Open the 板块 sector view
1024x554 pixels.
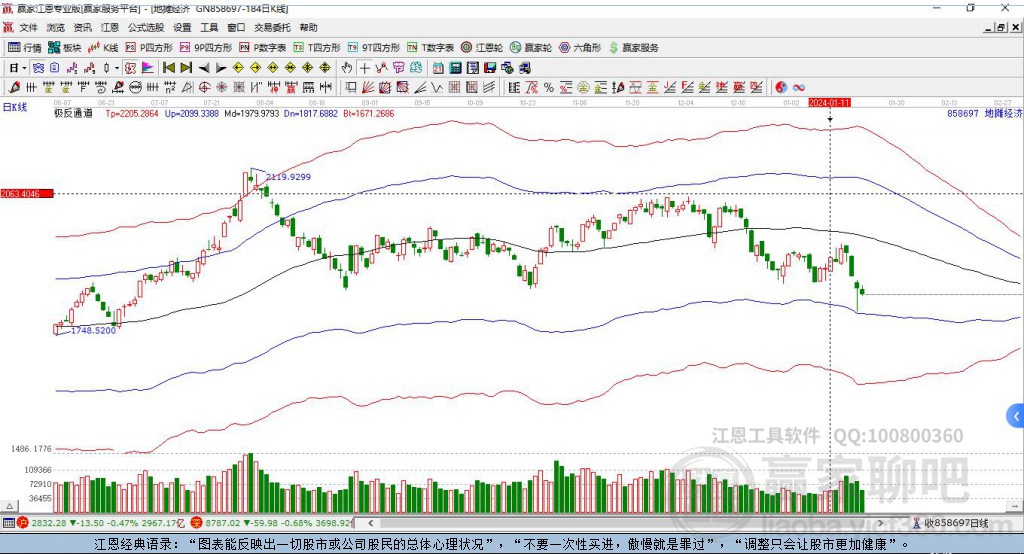pos(65,48)
